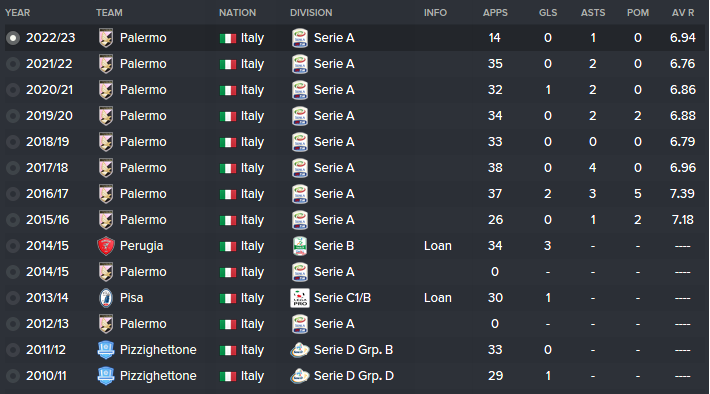This screenshot has height=394, width=710.
Task: Open the Pisa team link
Action: pyautogui.click(x=131, y=298)
